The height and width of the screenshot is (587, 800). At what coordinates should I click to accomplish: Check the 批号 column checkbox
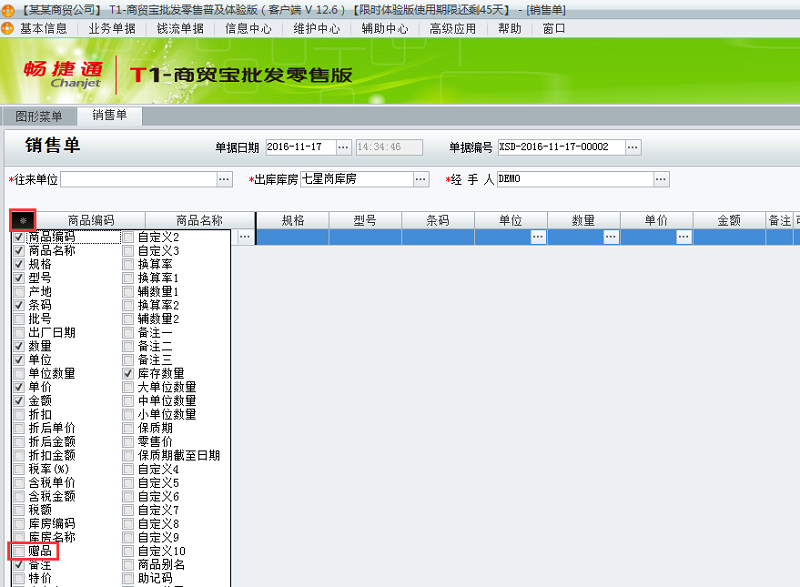(x=19, y=319)
